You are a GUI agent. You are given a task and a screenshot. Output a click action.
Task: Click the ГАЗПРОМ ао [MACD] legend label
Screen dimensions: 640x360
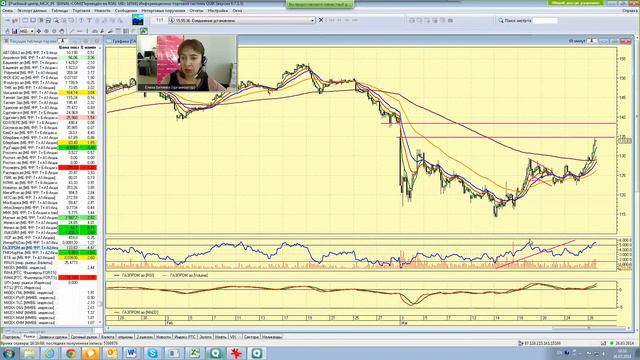coord(140,312)
